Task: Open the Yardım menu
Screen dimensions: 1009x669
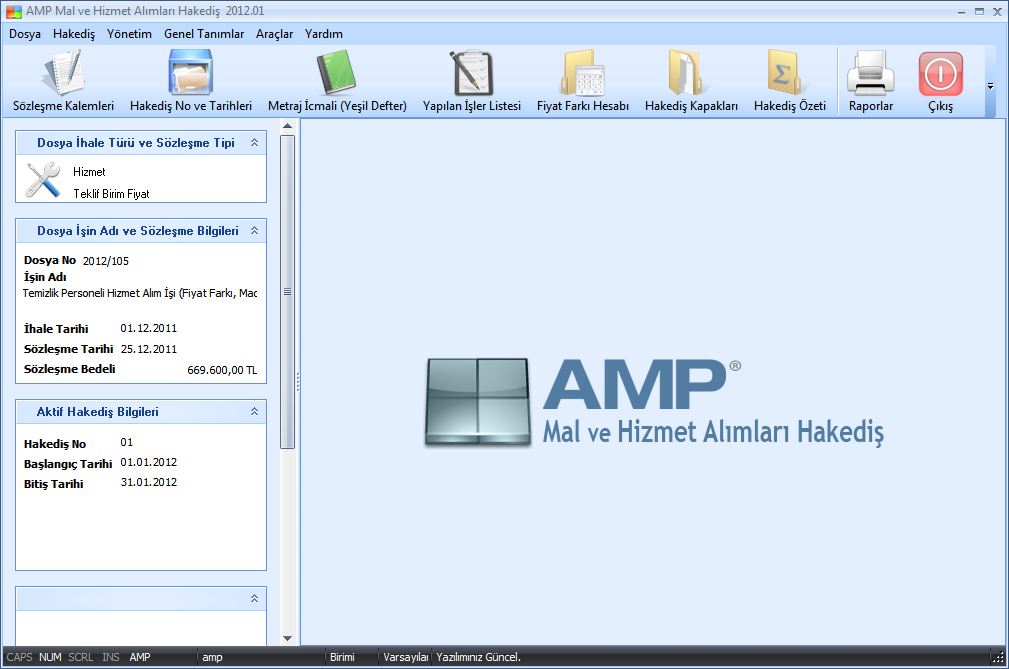Action: pos(324,34)
